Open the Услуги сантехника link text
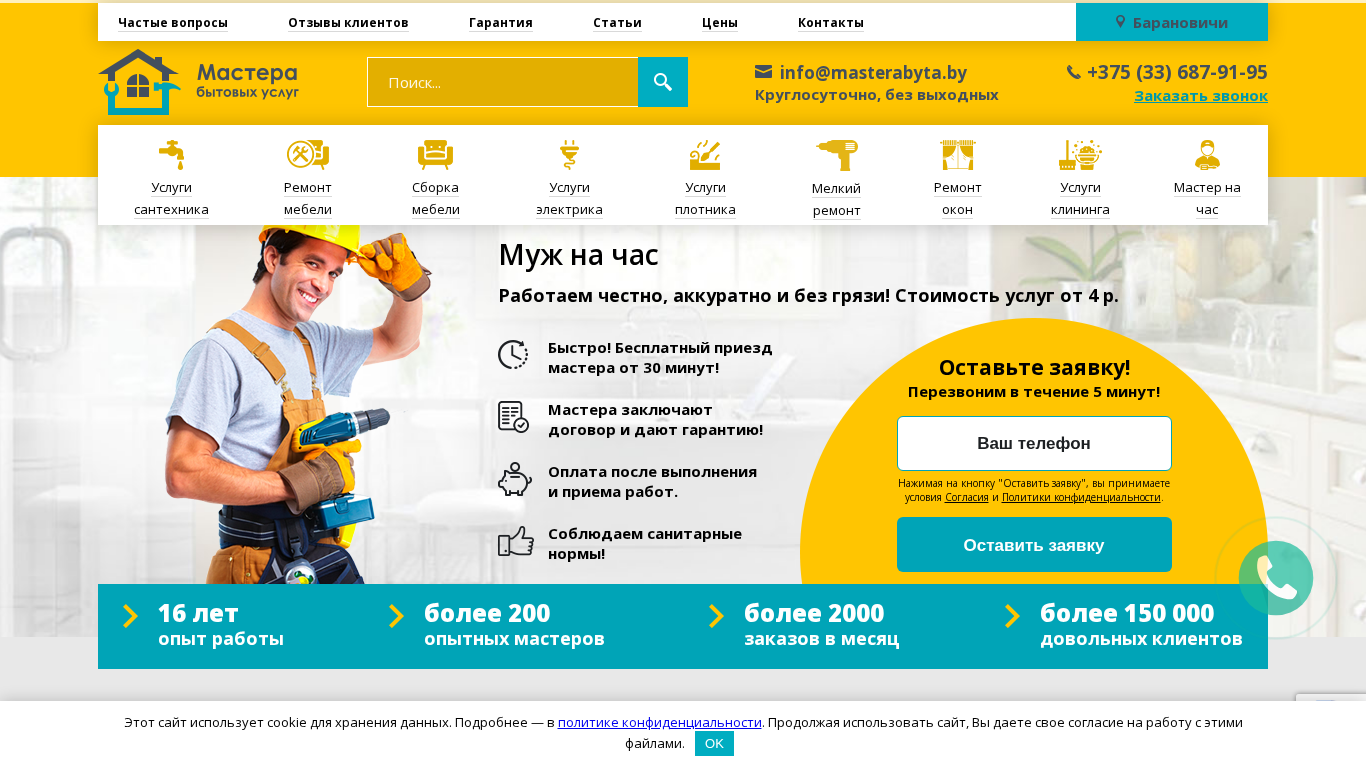This screenshot has height=768, width=1366. [172, 198]
